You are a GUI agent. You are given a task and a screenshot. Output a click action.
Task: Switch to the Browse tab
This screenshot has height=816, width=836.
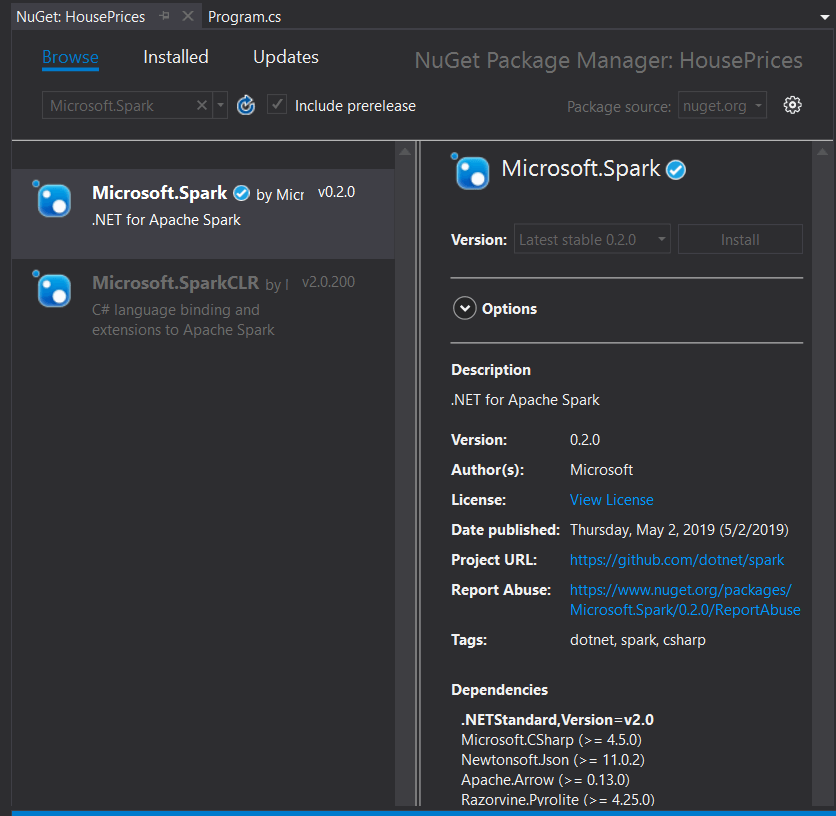tap(70, 57)
